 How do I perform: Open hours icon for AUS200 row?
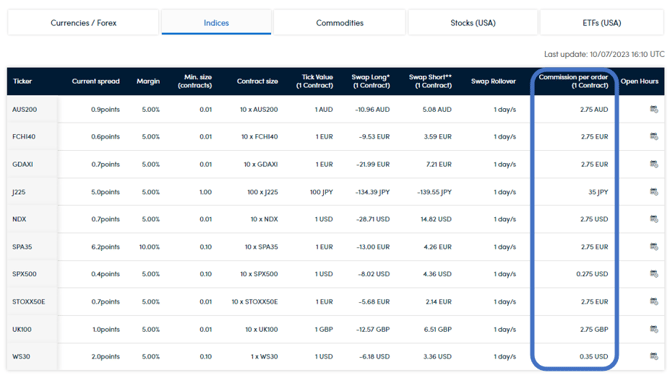(654, 109)
